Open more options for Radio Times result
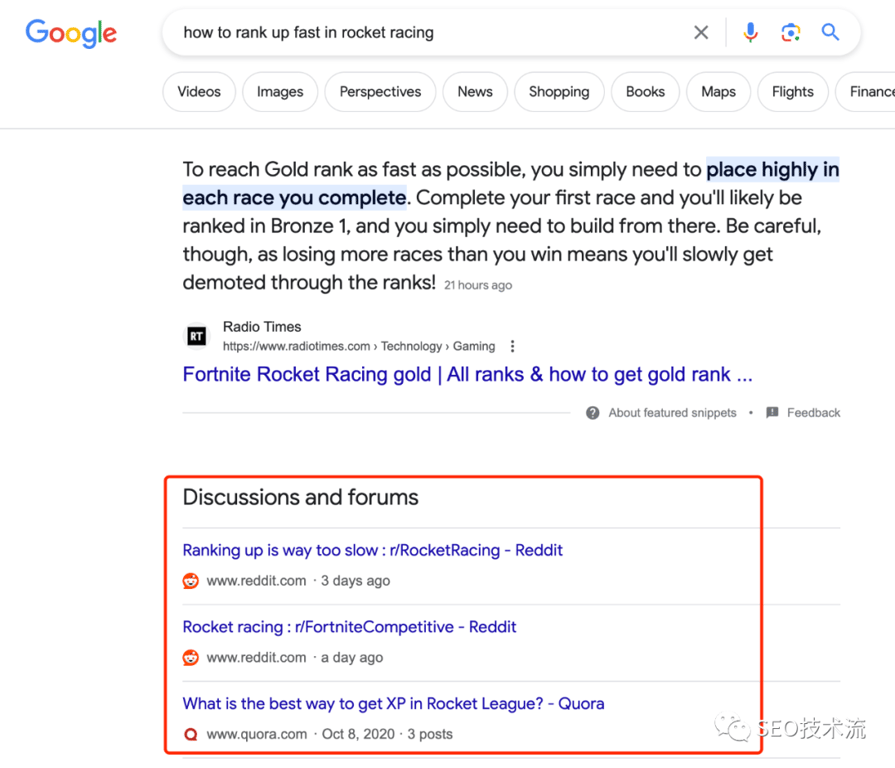This screenshot has width=895, height=768. [513, 347]
